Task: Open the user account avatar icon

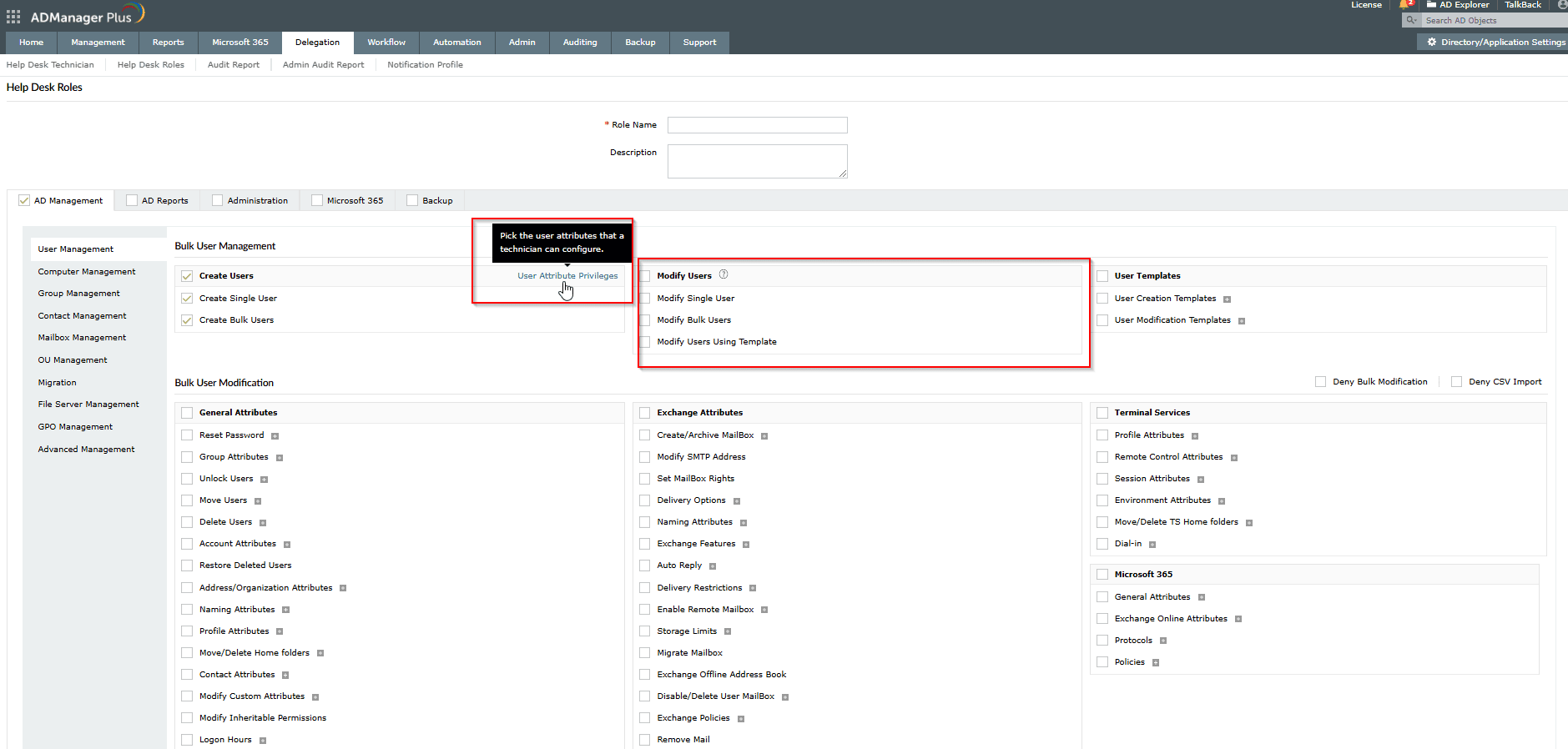Action: click(1562, 5)
